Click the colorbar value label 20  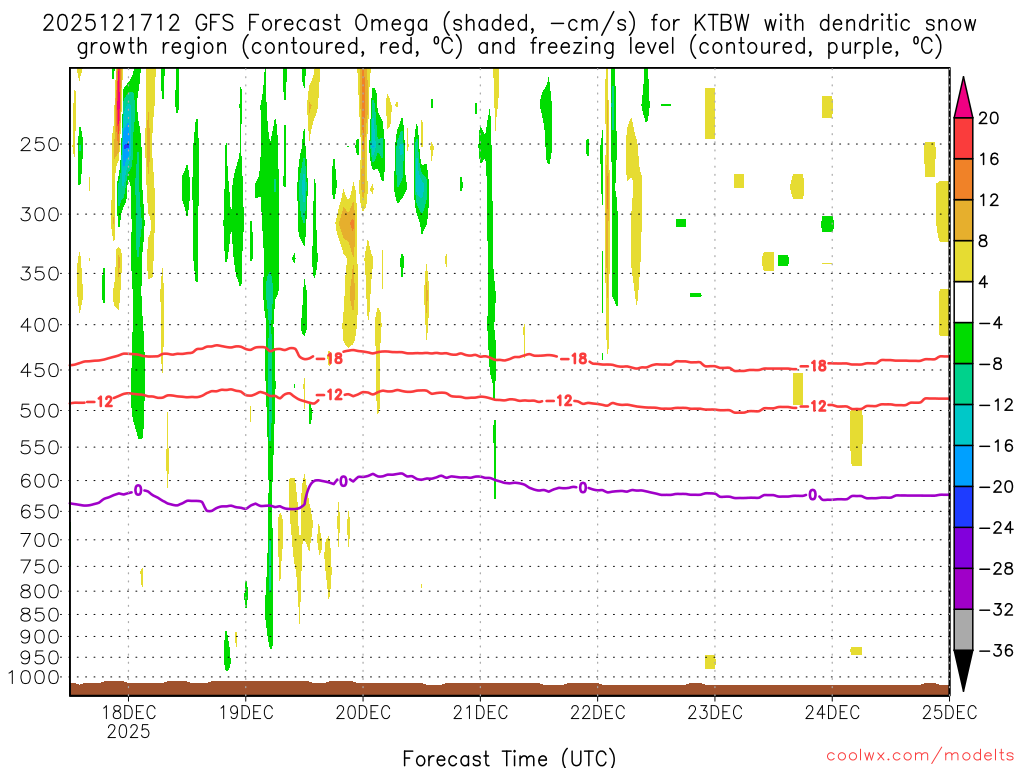coord(988,118)
